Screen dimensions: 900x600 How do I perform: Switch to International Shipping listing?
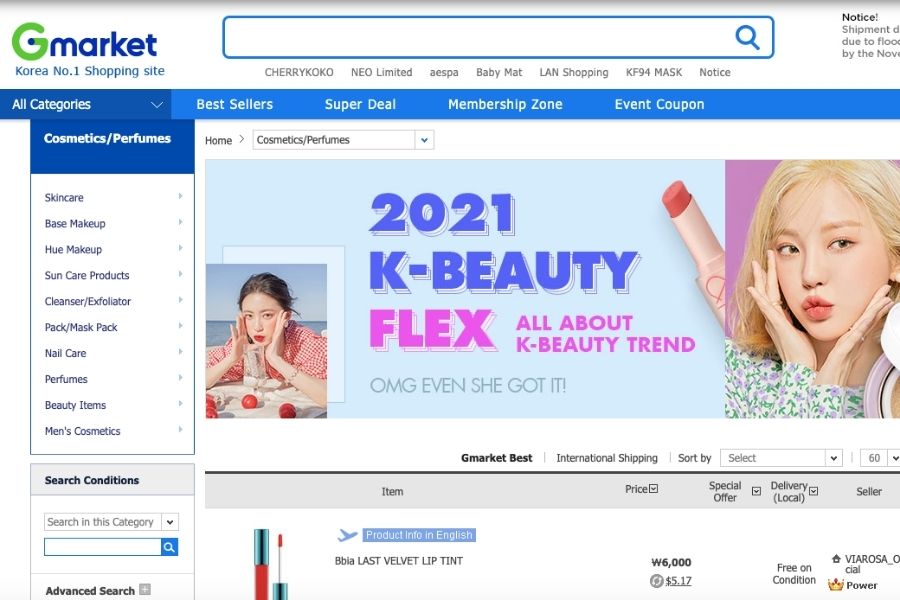tap(607, 457)
